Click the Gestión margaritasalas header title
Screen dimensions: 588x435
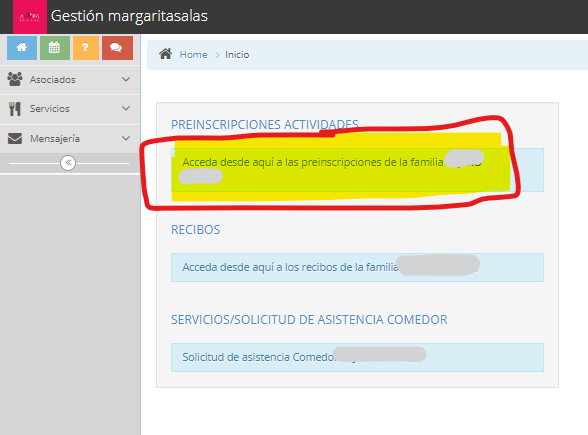[x=129, y=16]
